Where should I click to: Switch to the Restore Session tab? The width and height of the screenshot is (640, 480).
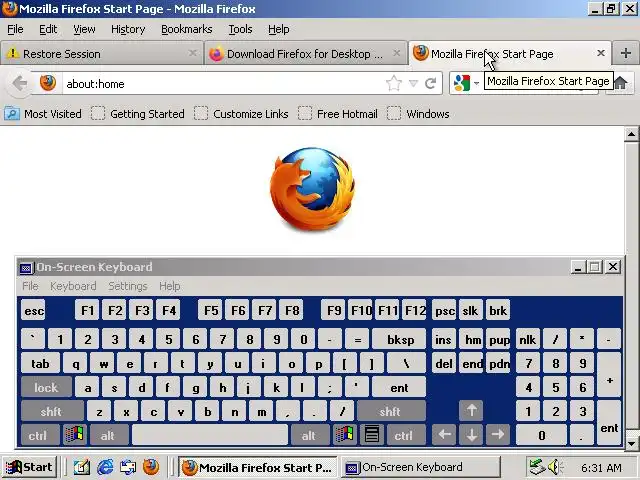coord(101,53)
